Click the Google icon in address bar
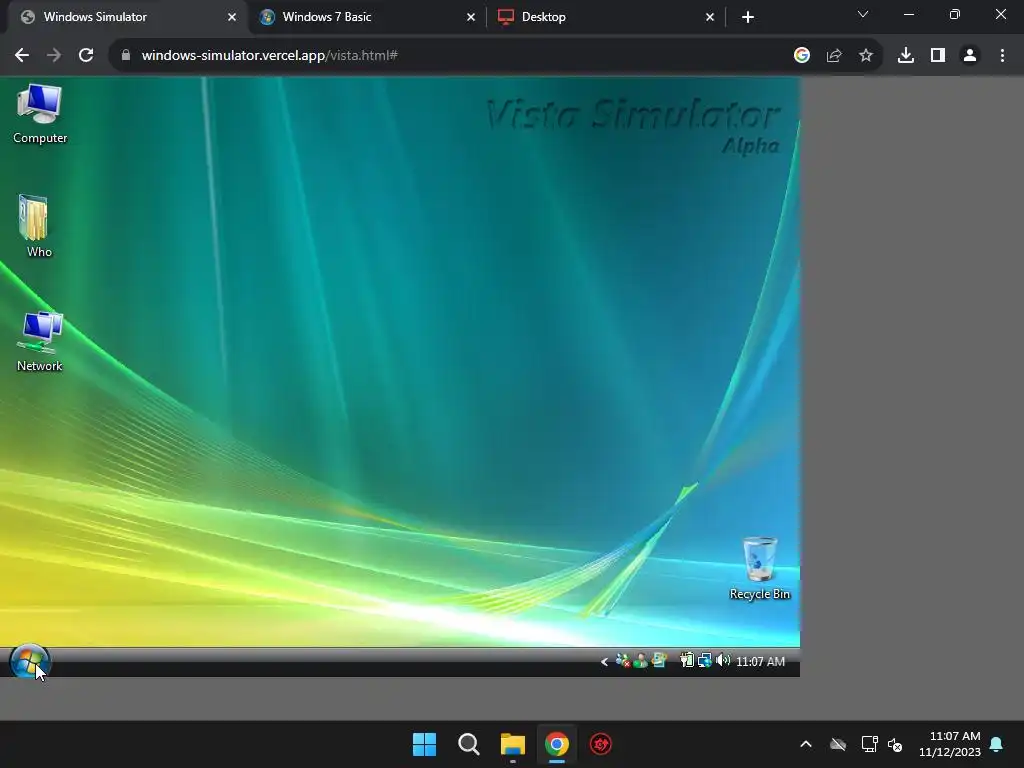The image size is (1024, 768). click(x=802, y=56)
